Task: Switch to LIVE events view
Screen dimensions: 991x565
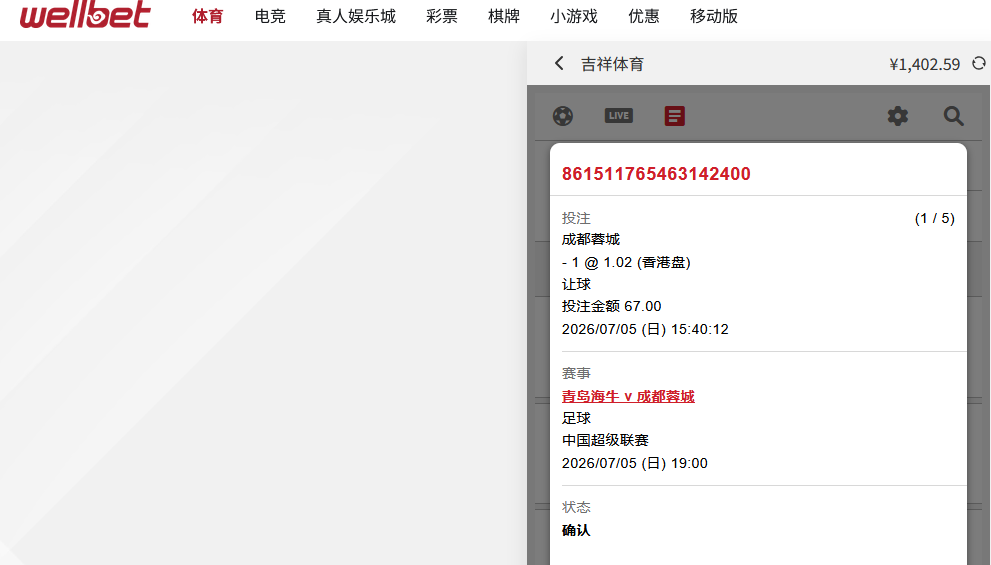Action: (619, 116)
